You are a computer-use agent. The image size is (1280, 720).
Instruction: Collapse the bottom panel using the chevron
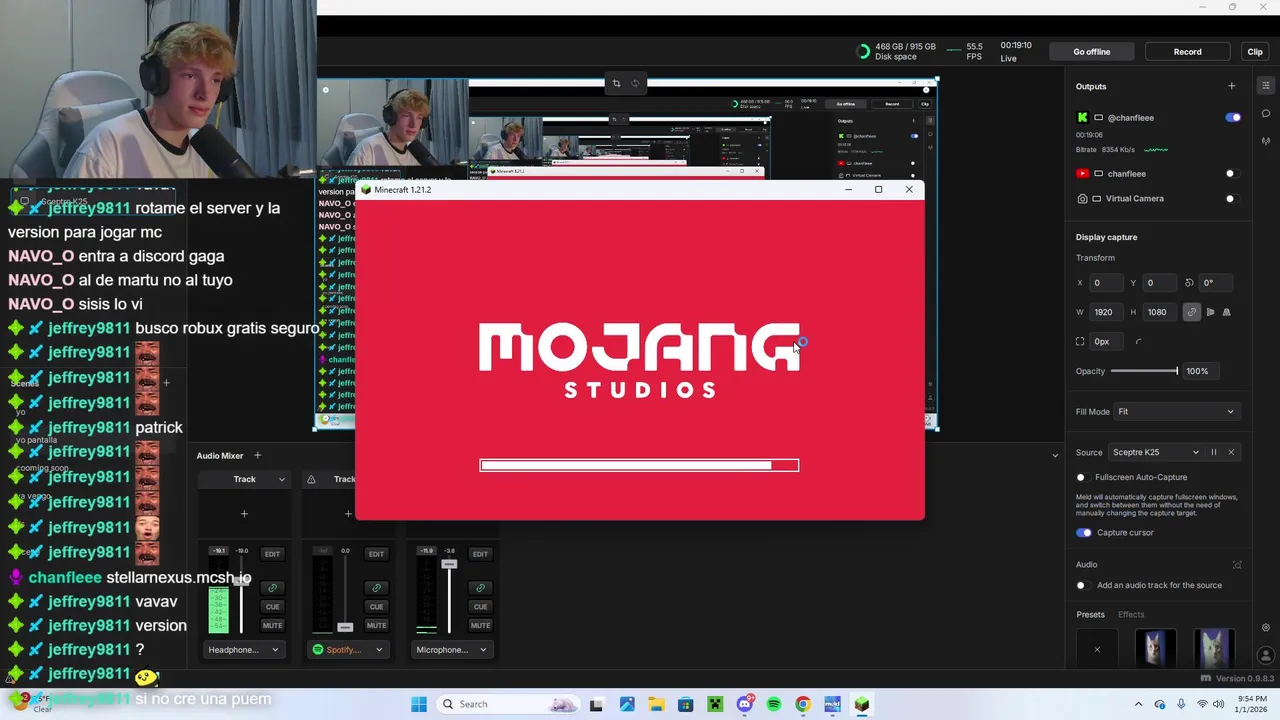1055,456
